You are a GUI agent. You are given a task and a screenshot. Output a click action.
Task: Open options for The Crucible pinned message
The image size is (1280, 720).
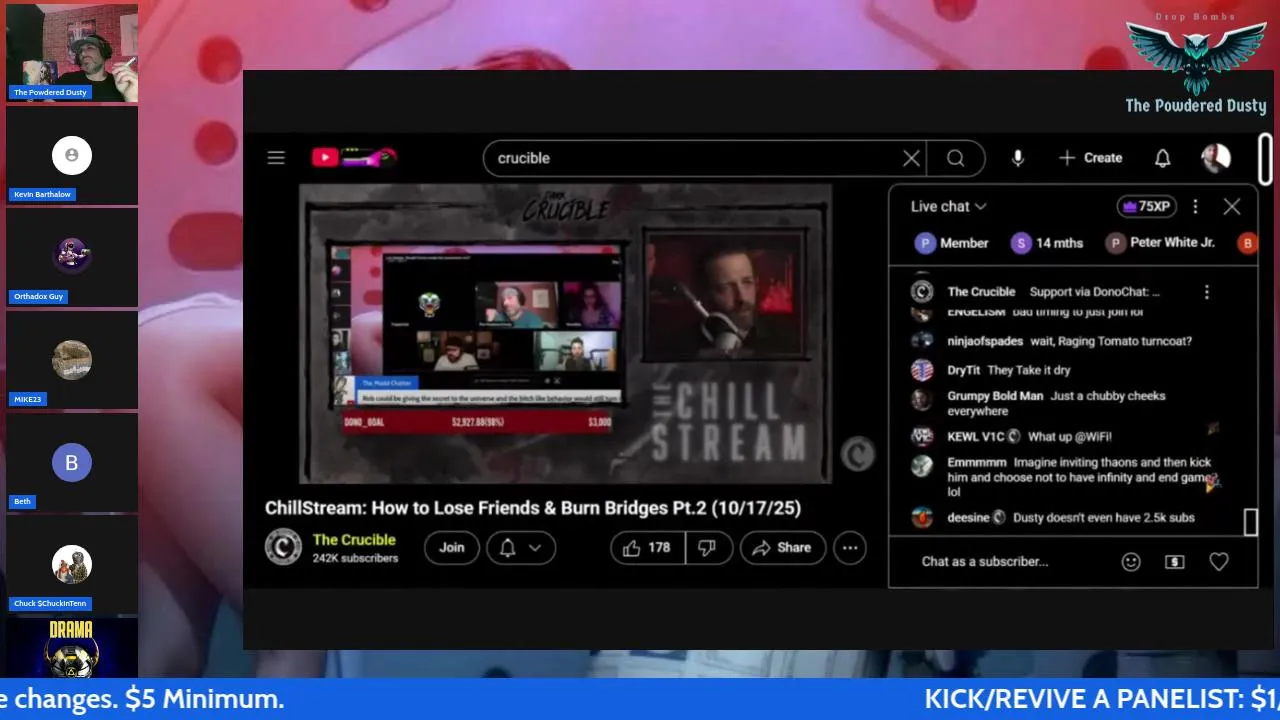point(1206,292)
